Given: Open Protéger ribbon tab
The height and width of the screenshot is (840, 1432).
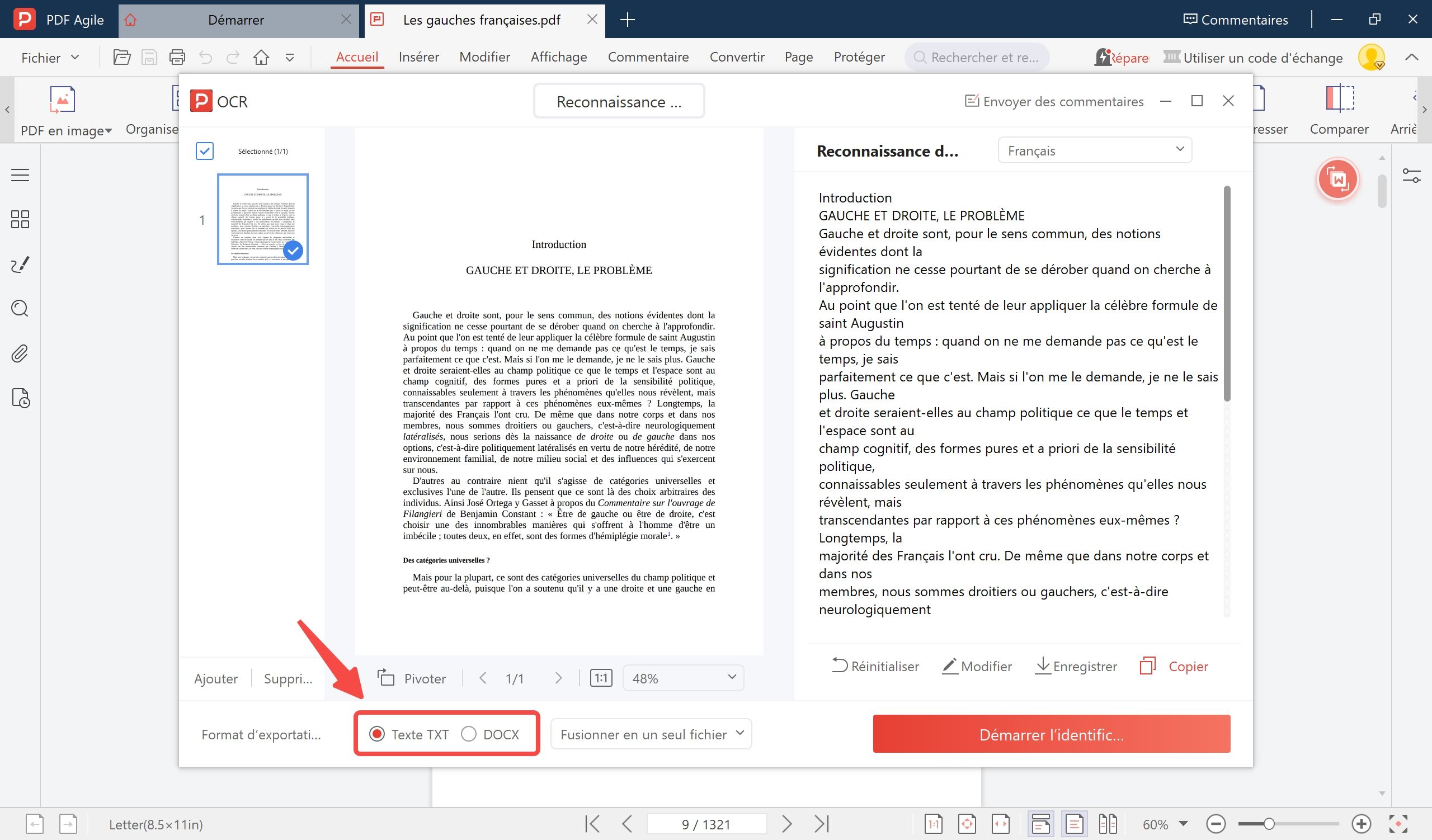Looking at the screenshot, I should 859,57.
